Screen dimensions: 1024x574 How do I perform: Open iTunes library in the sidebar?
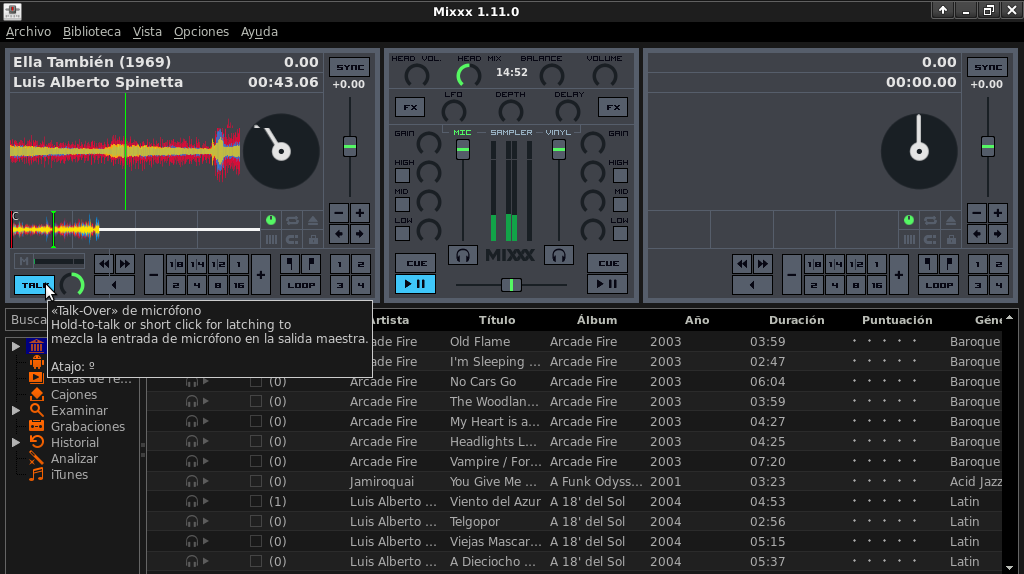point(69,474)
